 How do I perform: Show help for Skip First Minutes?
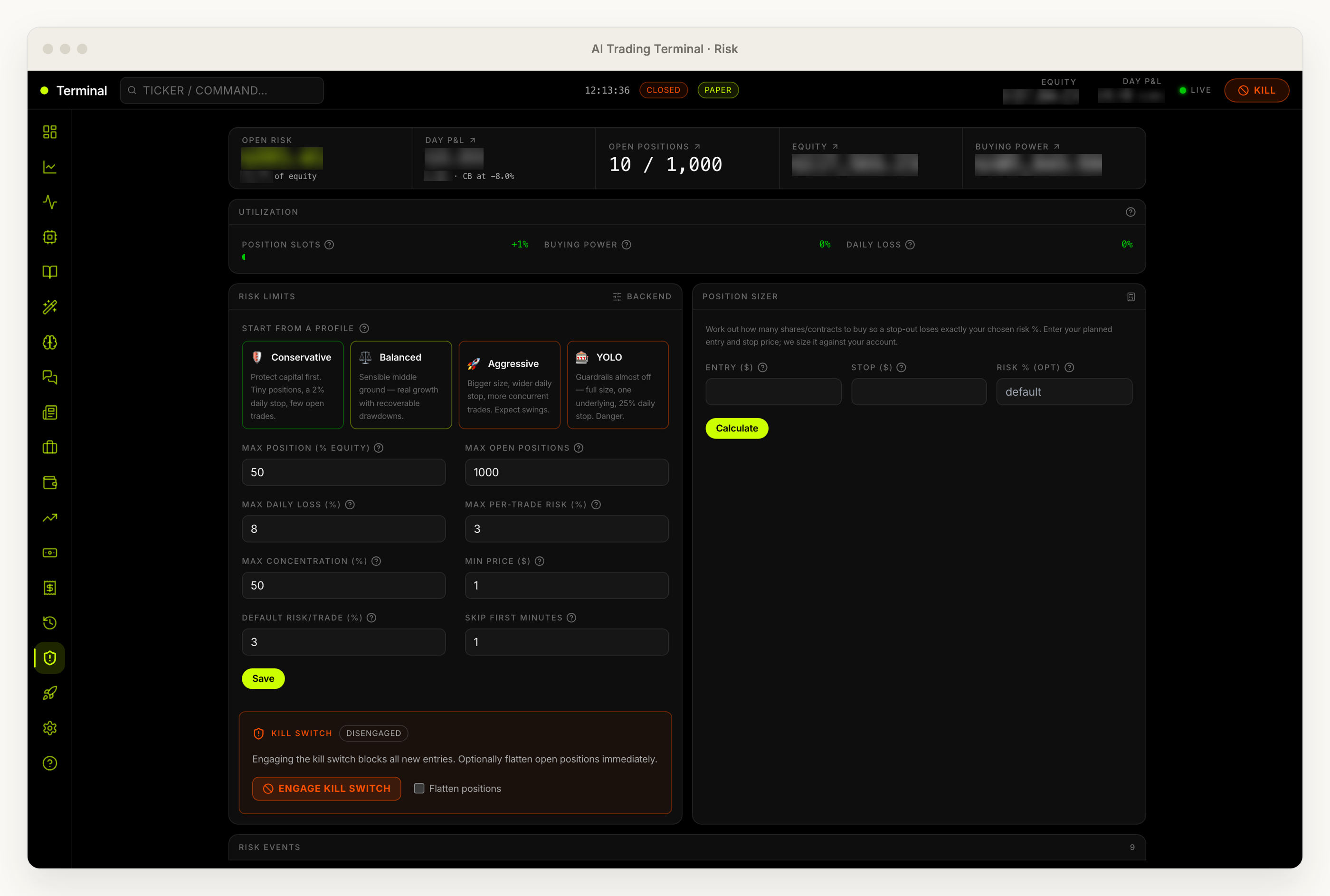pyautogui.click(x=571, y=618)
